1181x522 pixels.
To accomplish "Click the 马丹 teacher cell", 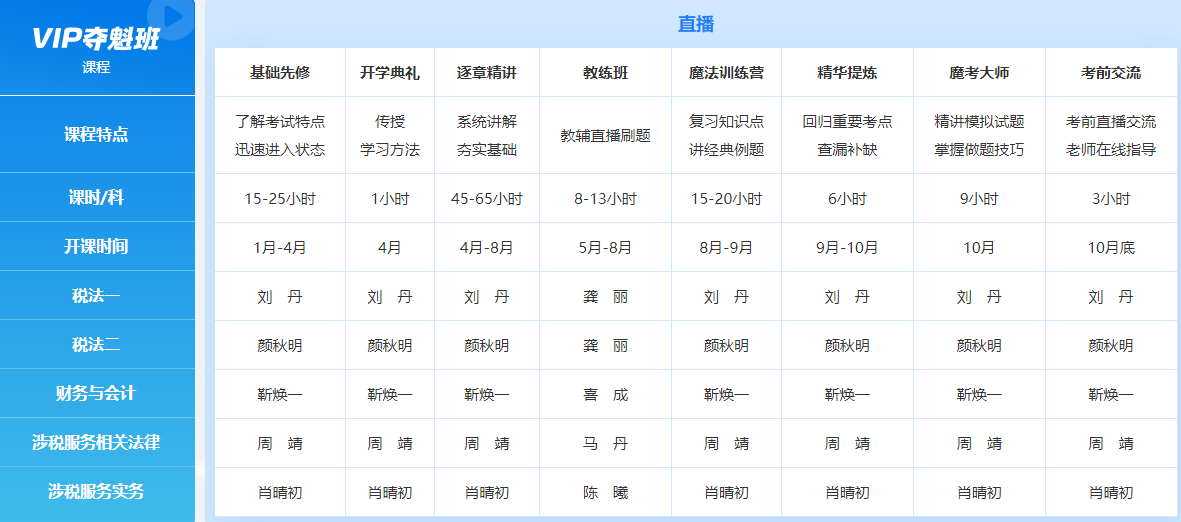I will pyautogui.click(x=606, y=444).
